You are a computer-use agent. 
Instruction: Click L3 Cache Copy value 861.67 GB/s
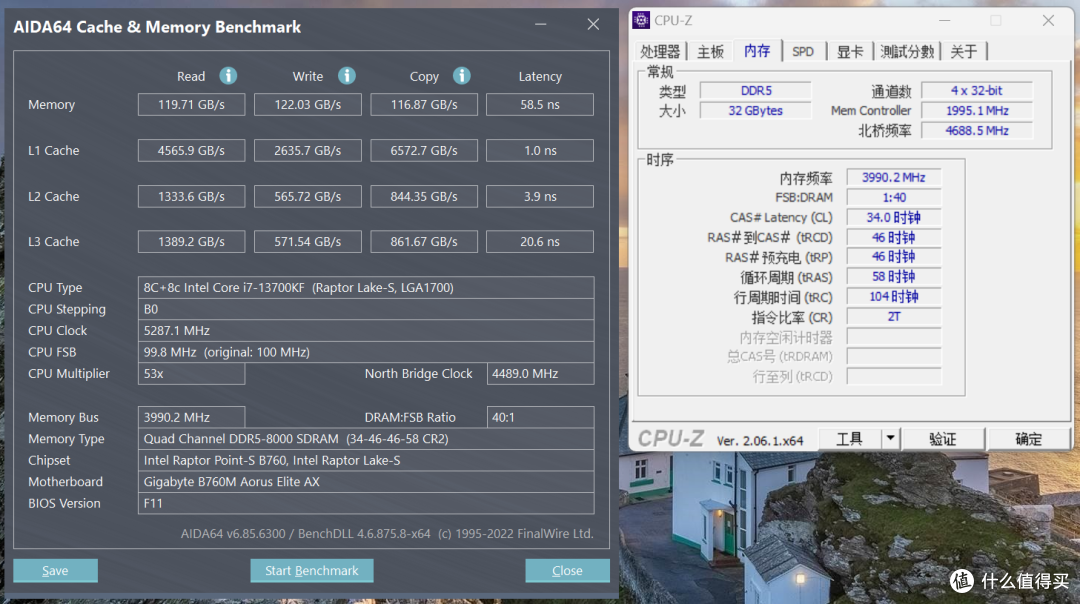coord(424,242)
